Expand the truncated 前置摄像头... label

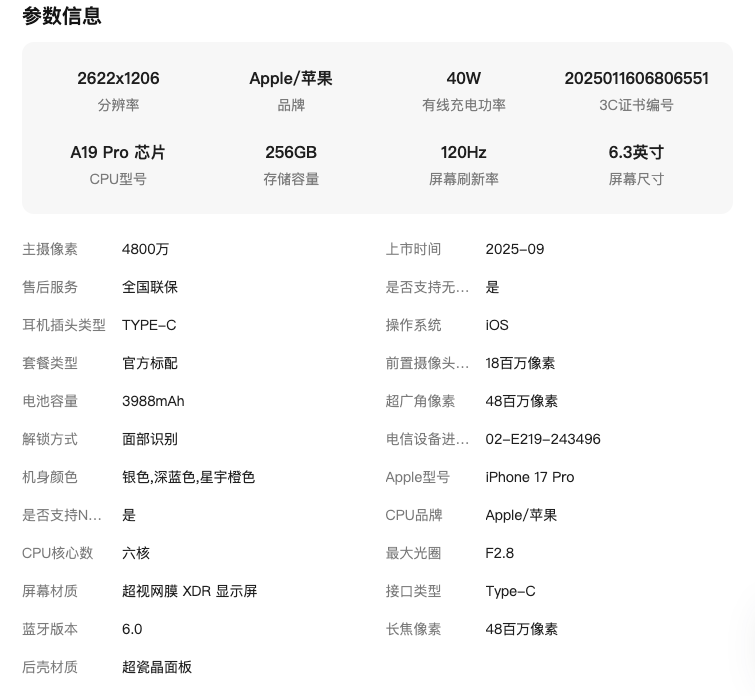tap(427, 363)
